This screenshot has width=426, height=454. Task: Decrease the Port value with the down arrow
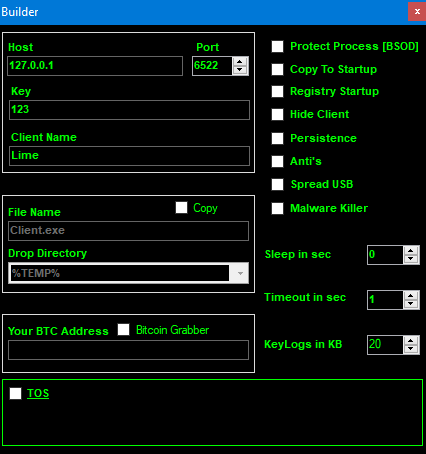[x=240, y=70]
